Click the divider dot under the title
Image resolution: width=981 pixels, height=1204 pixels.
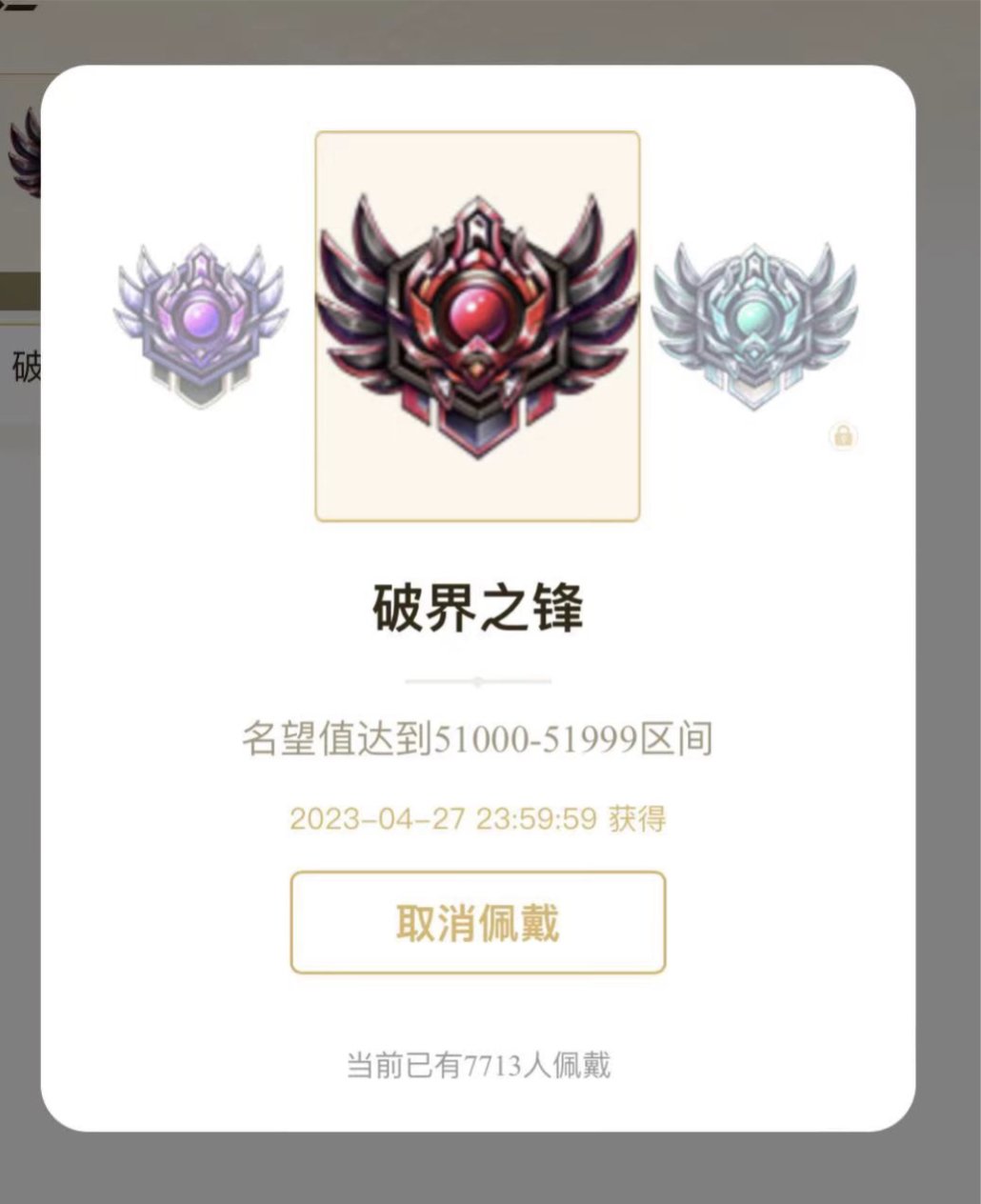point(477,681)
